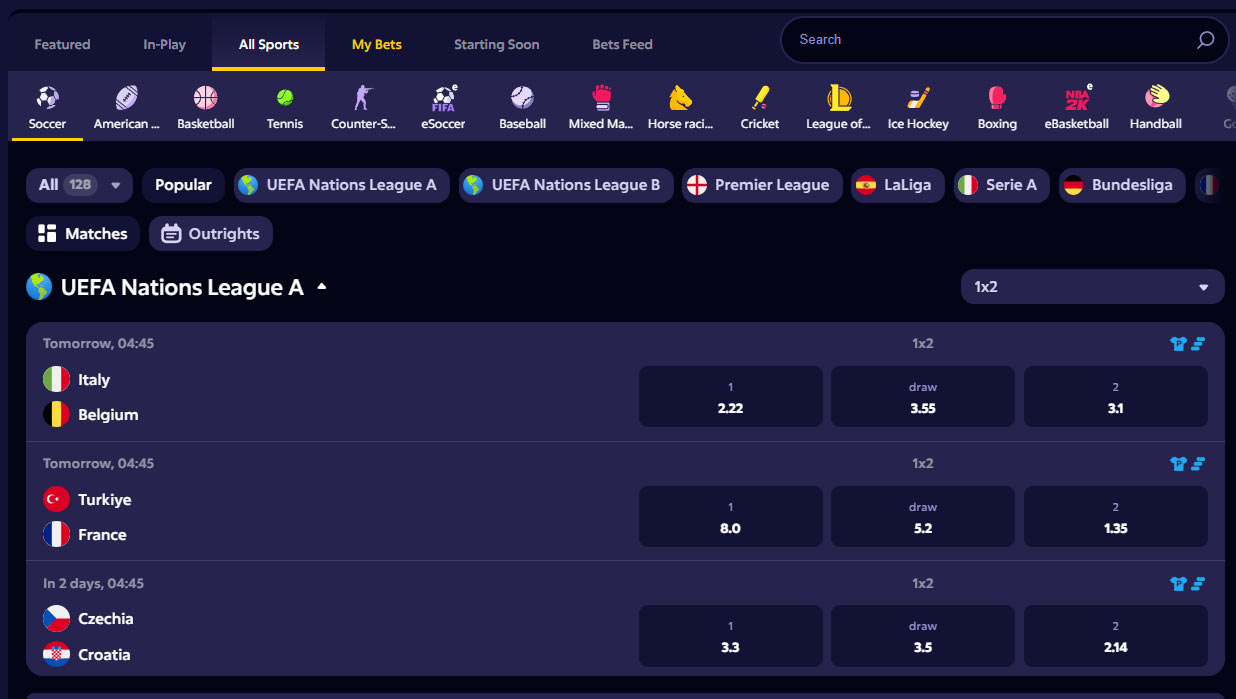Switch to the In-Play tab
This screenshot has width=1236, height=699.
[x=165, y=44]
